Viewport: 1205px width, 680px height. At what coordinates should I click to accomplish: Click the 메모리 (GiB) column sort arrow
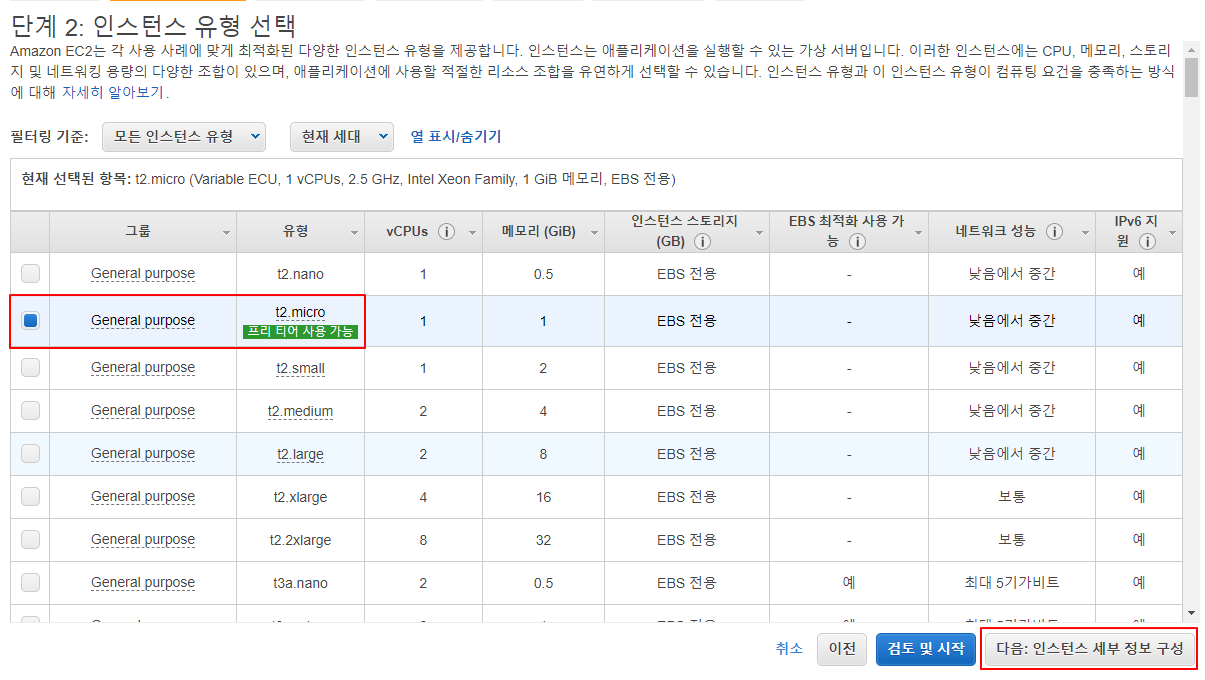point(594,232)
